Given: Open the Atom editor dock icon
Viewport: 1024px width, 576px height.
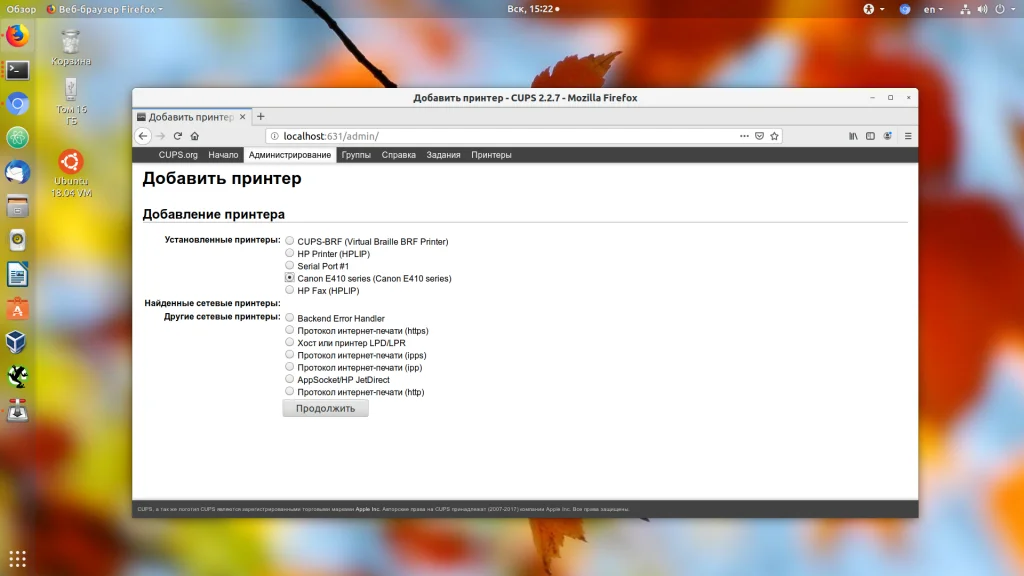Looking at the screenshot, I should pos(18,138).
